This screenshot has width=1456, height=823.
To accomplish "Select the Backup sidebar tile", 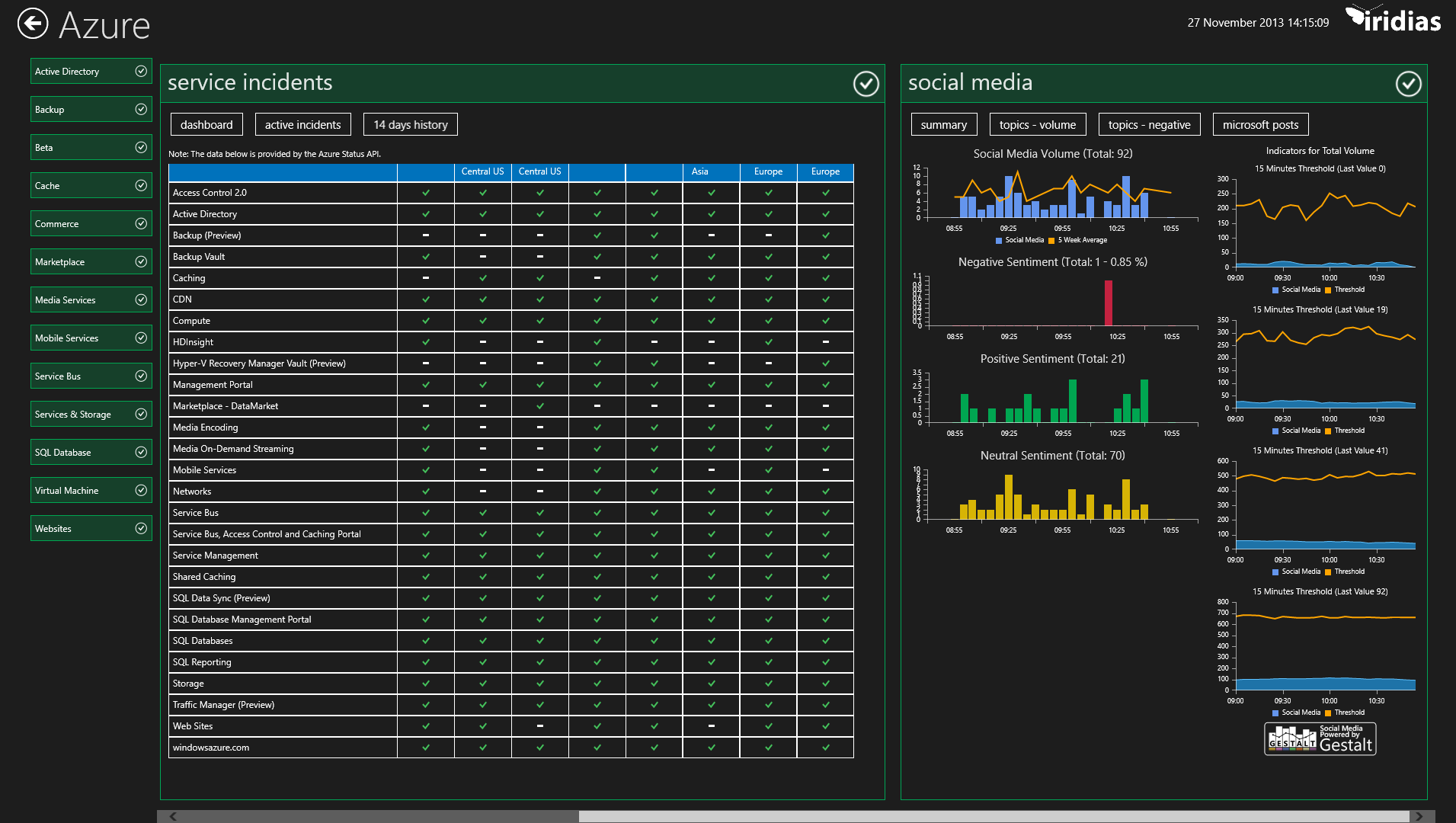I will [91, 109].
